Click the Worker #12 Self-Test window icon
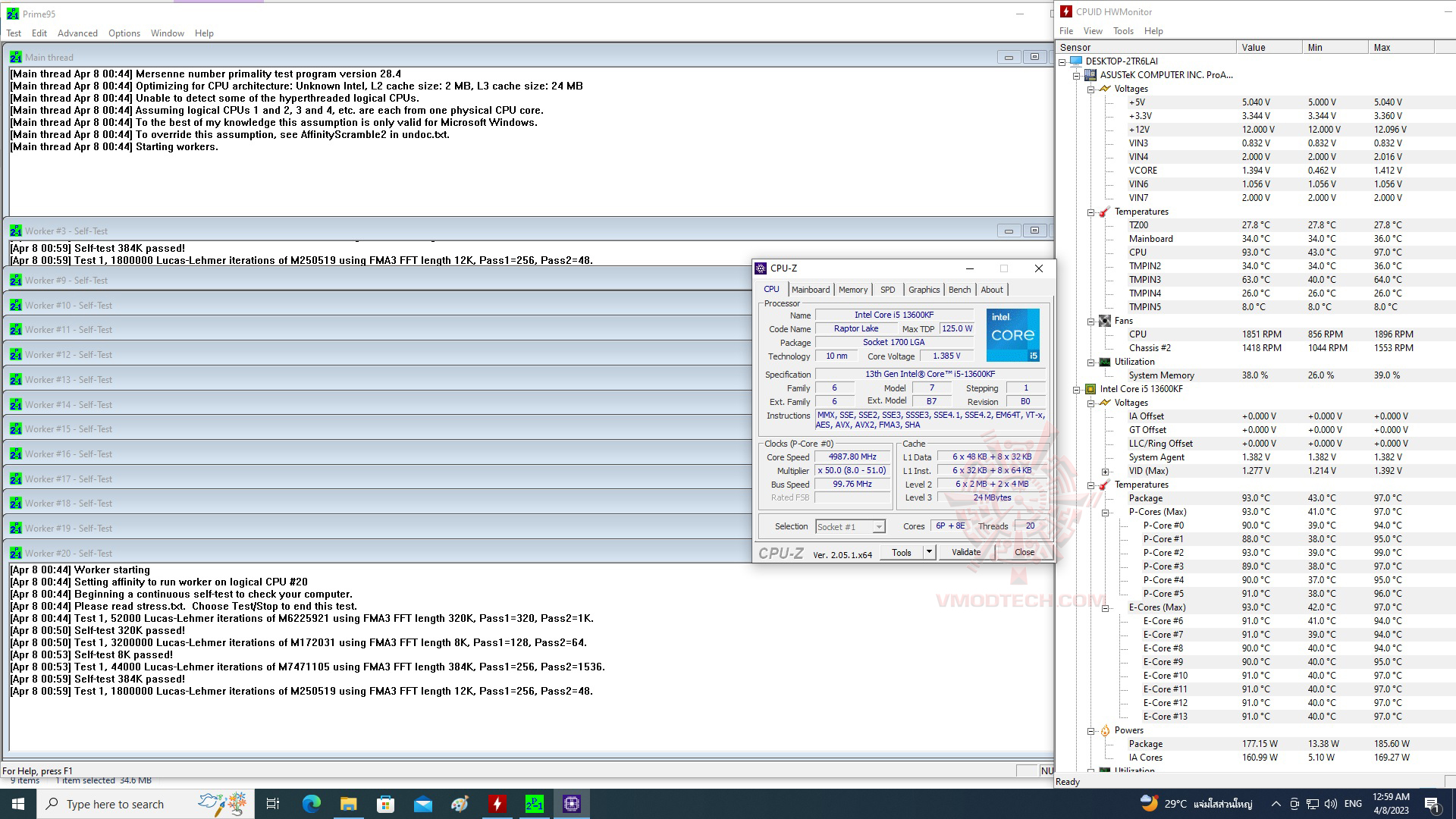 coord(16,355)
